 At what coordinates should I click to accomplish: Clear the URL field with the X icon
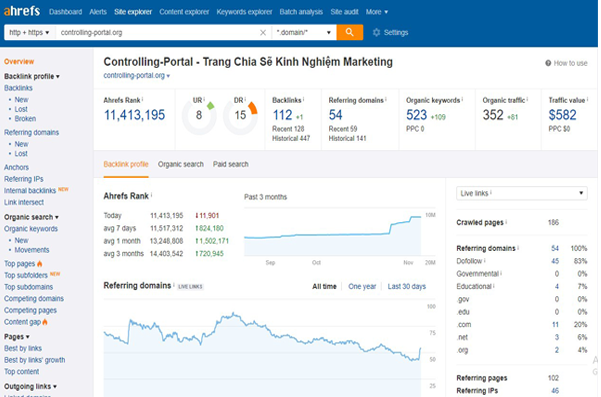click(263, 33)
